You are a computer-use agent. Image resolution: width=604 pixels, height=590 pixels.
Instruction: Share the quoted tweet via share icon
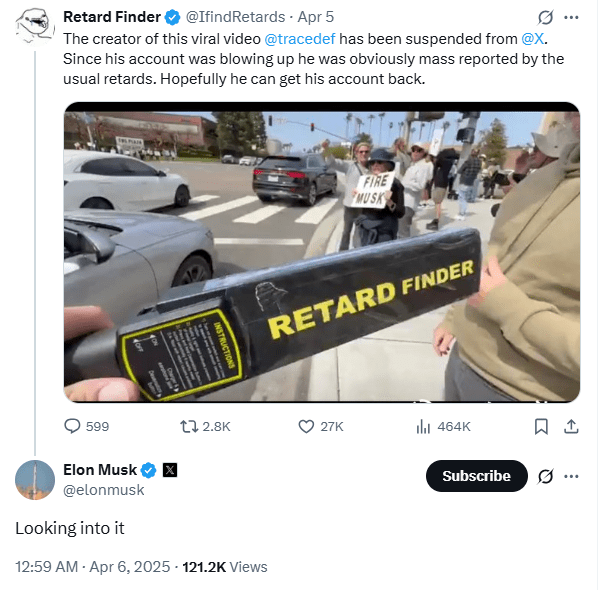coord(571,426)
